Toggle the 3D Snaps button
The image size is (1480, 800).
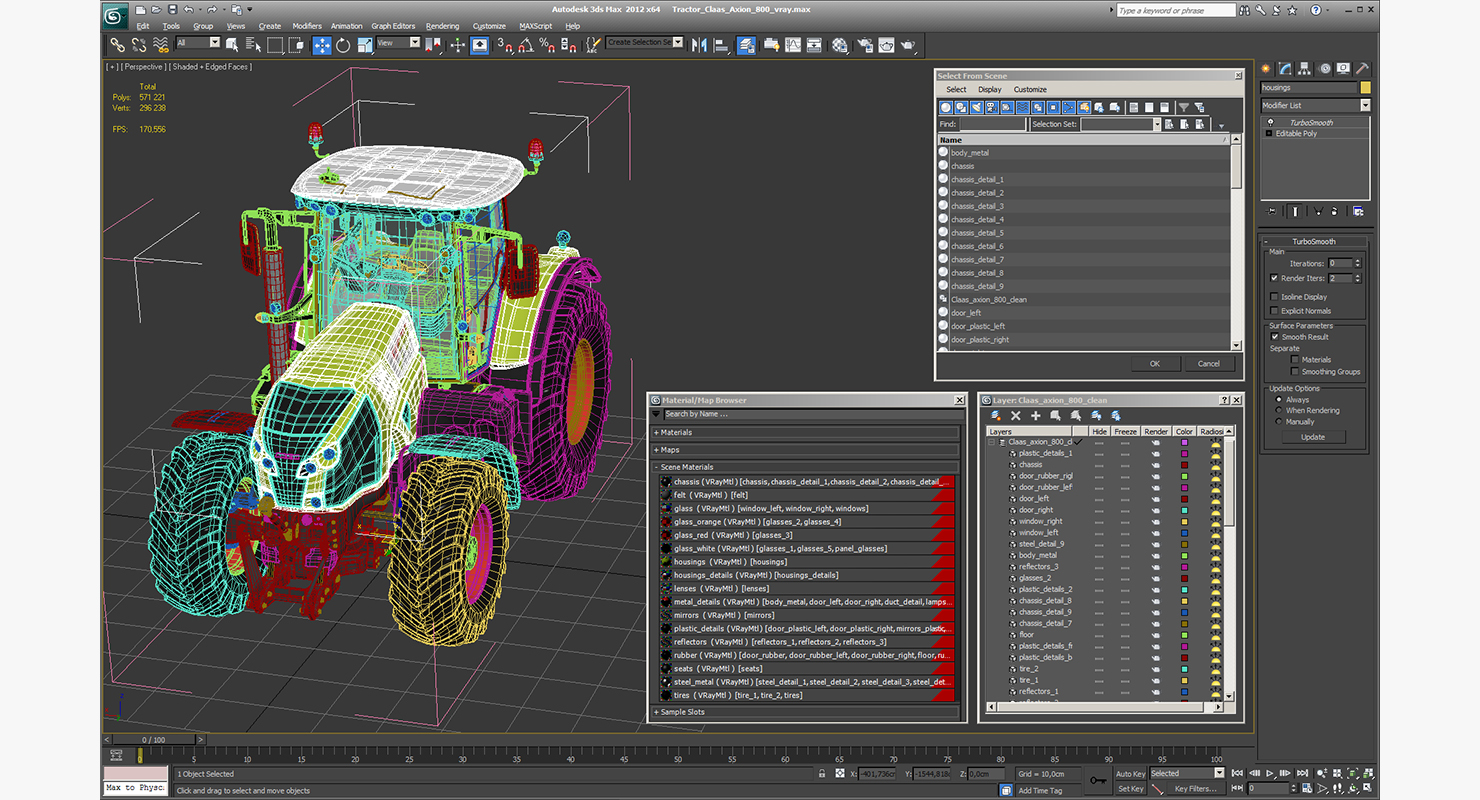[x=505, y=45]
